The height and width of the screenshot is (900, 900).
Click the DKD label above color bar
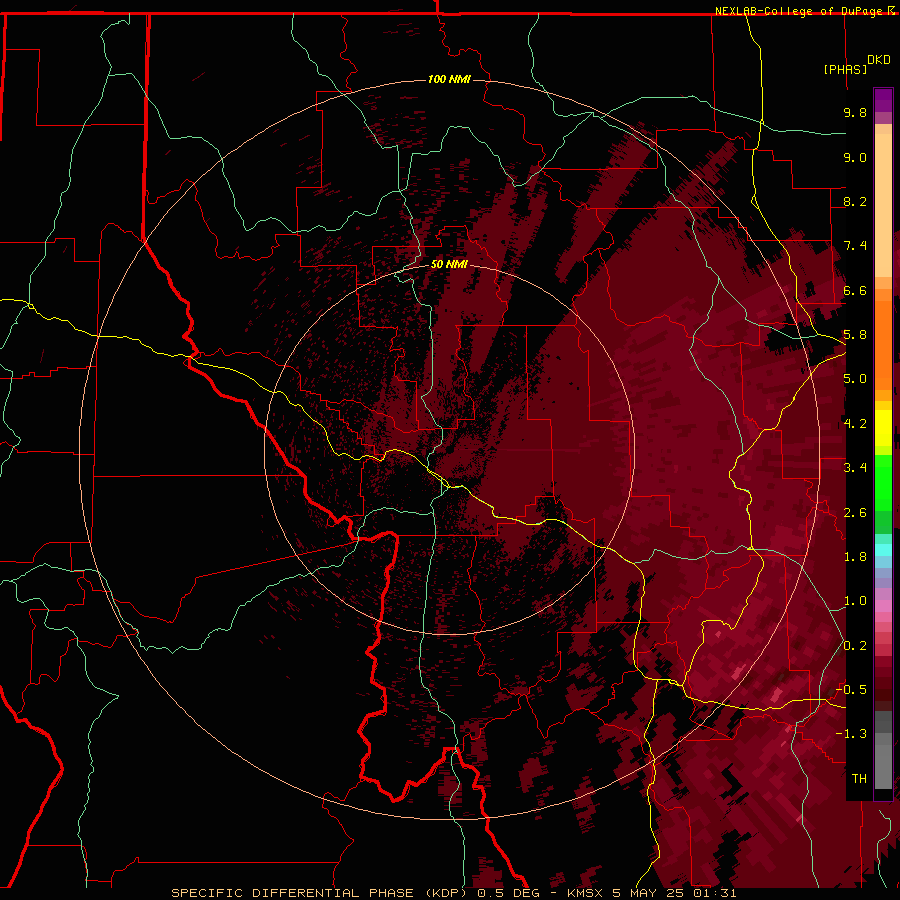click(x=879, y=60)
